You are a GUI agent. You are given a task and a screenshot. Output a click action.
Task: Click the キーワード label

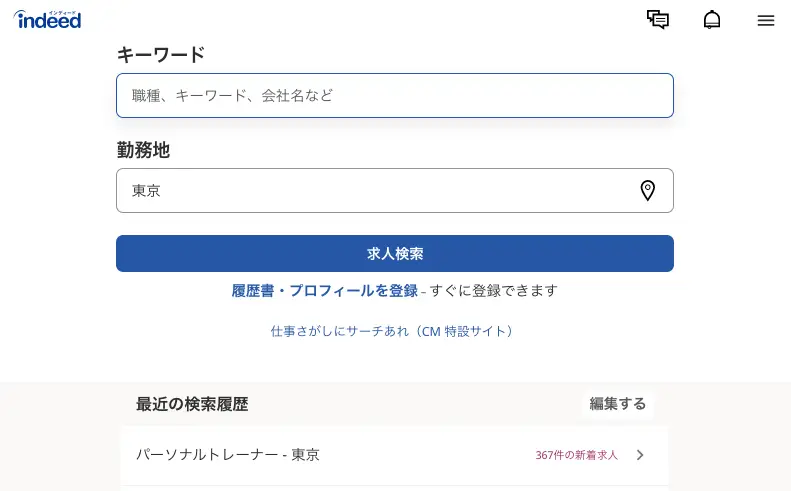click(161, 54)
